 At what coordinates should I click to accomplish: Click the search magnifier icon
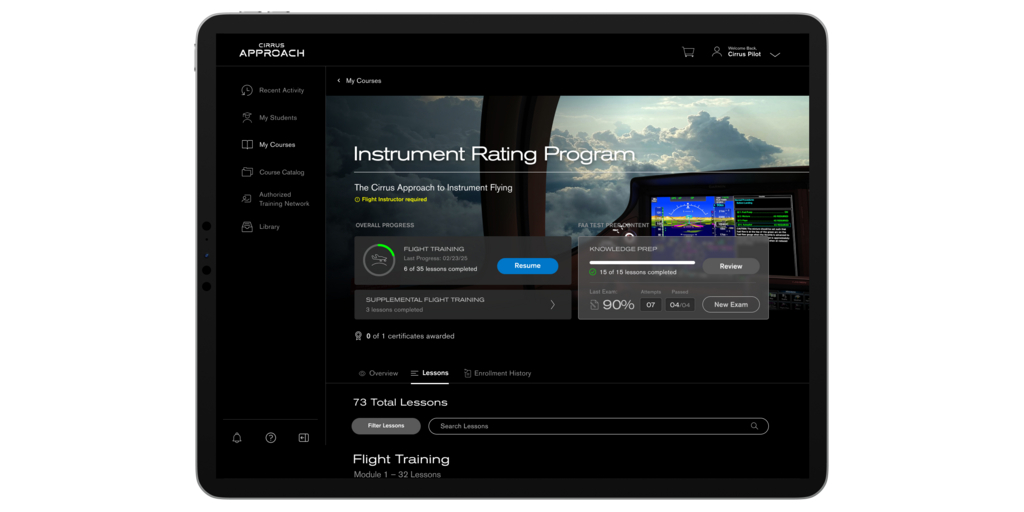pyautogui.click(x=754, y=426)
